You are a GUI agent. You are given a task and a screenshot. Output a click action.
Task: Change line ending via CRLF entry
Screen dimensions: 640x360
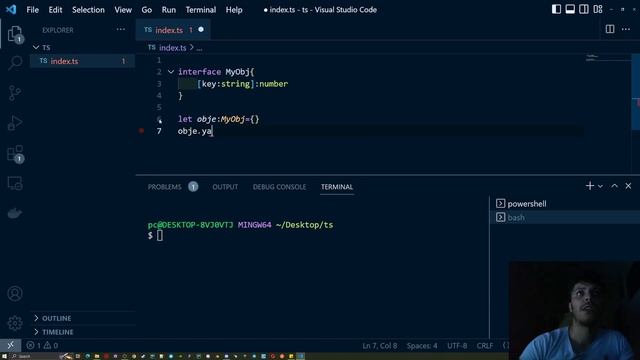(x=484, y=345)
